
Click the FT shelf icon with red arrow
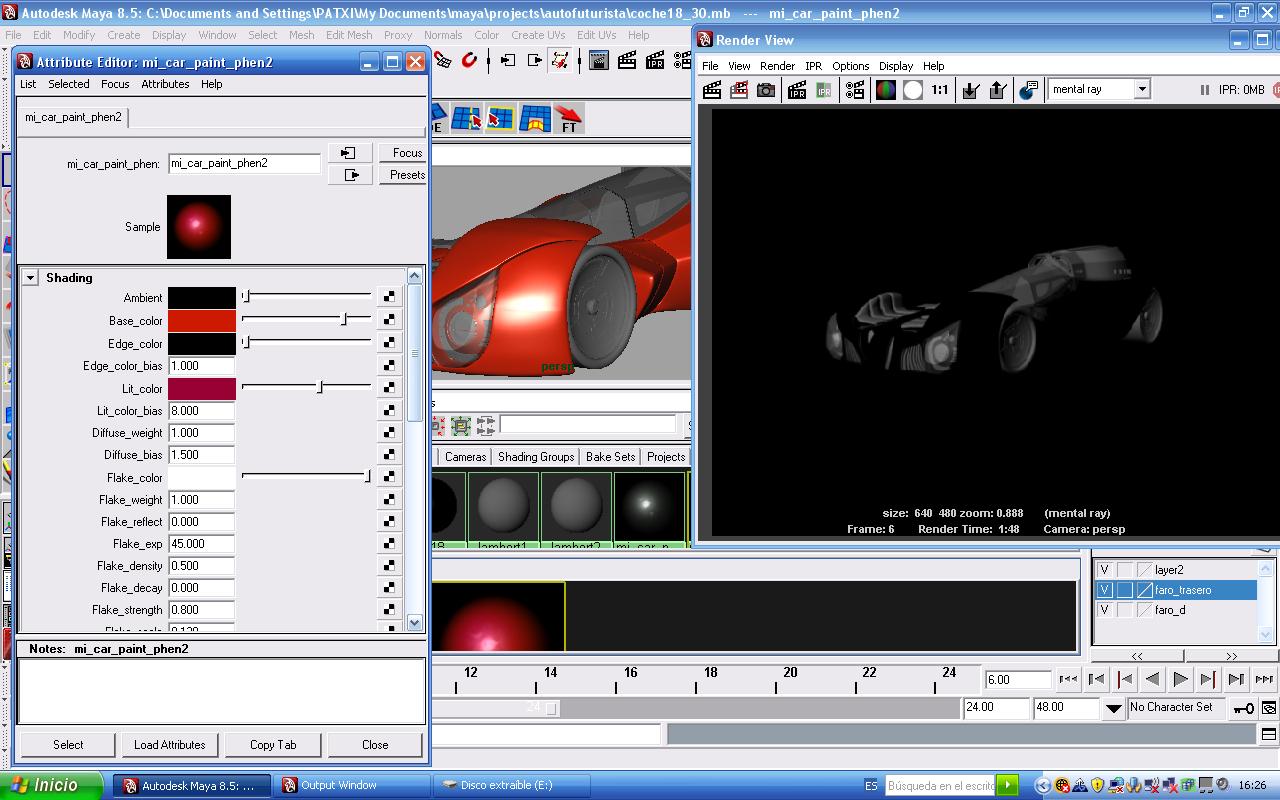click(x=568, y=119)
